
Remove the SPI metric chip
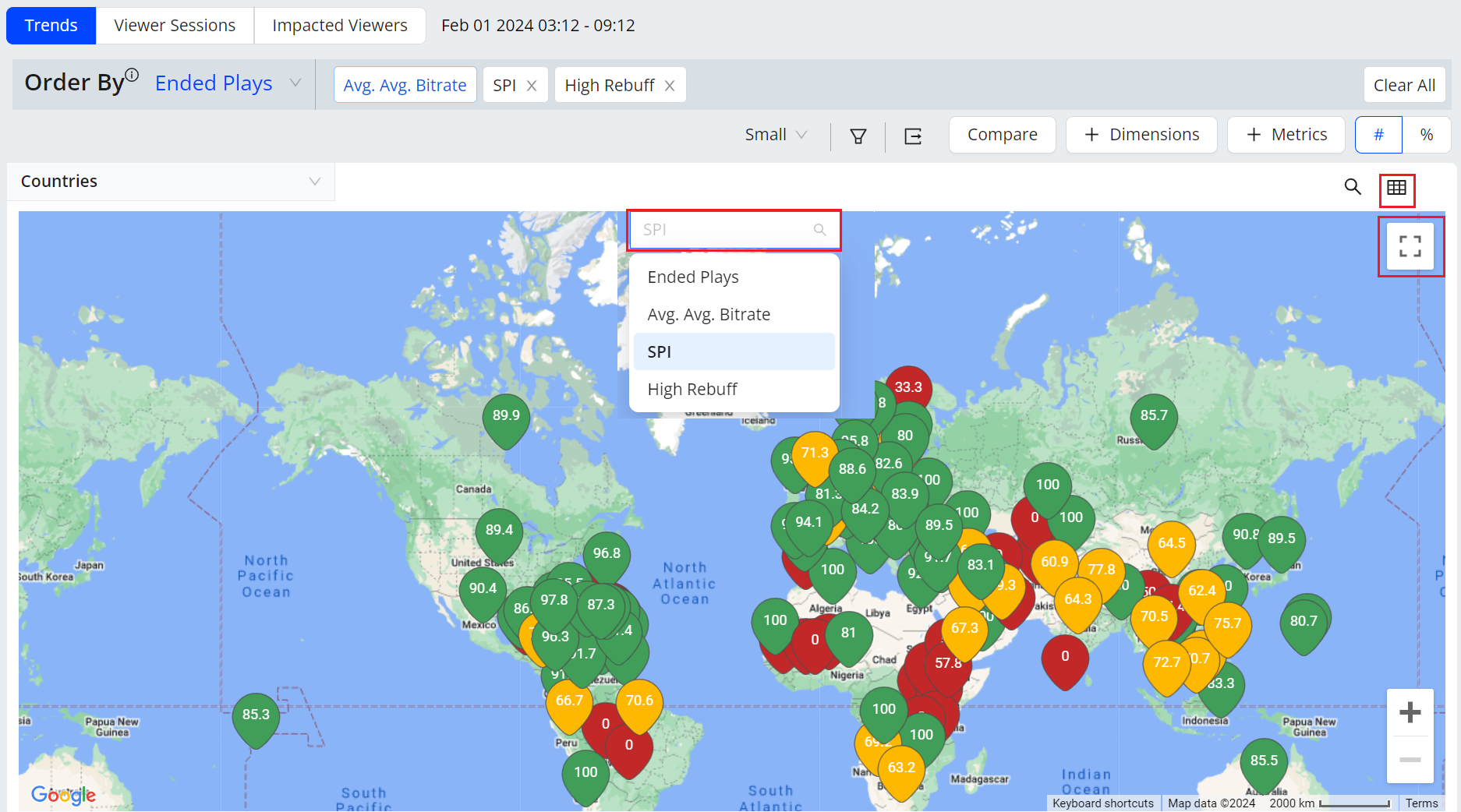coord(532,86)
